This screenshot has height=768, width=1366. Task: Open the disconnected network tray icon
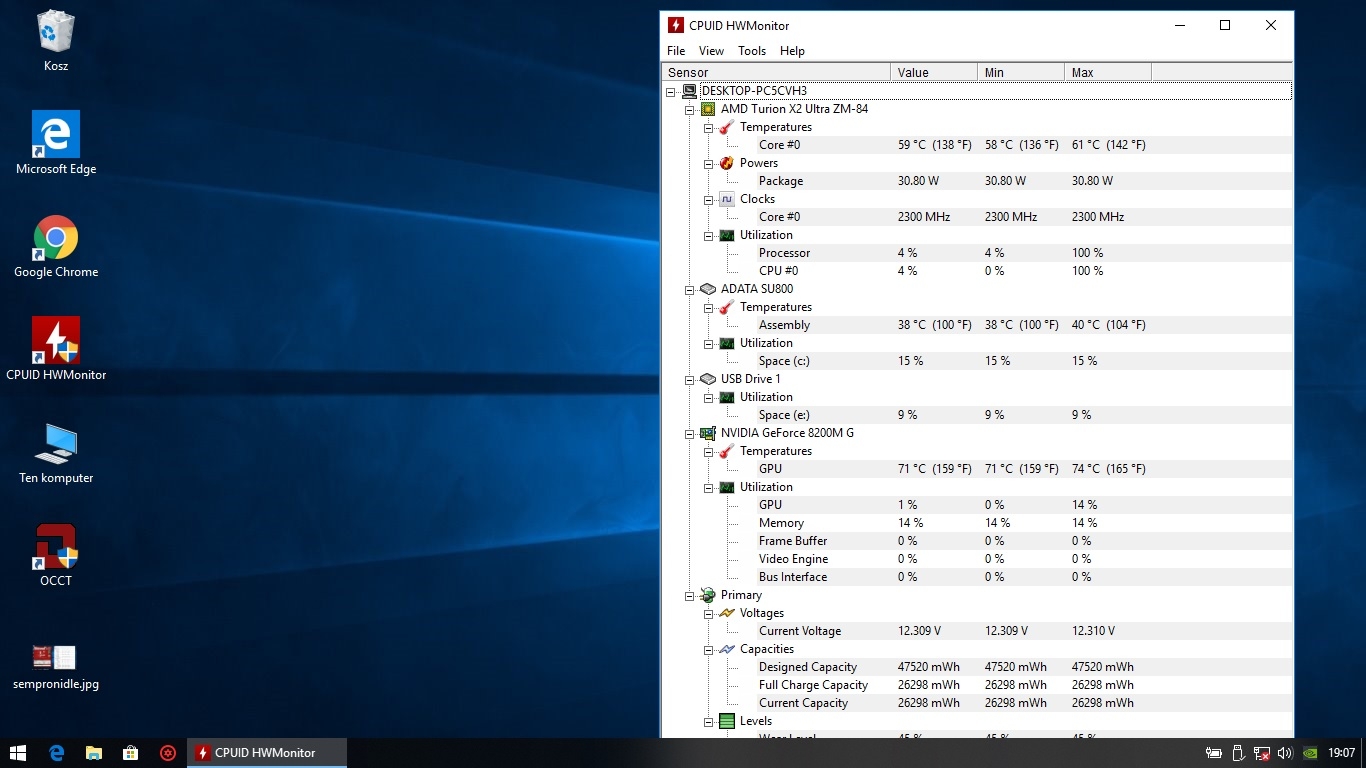(x=1262, y=753)
